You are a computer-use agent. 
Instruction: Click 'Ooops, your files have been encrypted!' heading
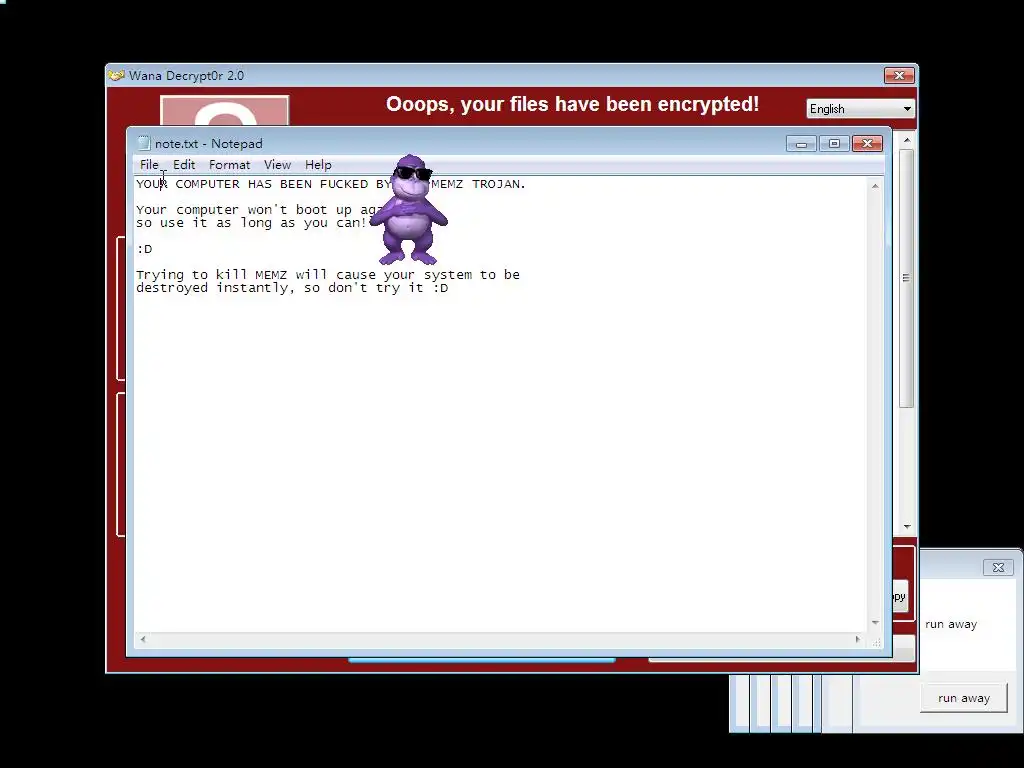tap(572, 104)
